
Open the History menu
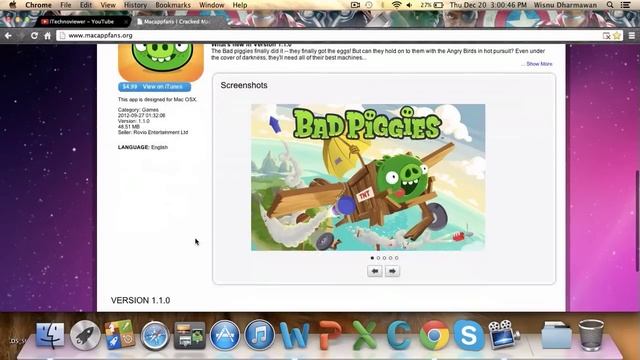pos(135,5)
